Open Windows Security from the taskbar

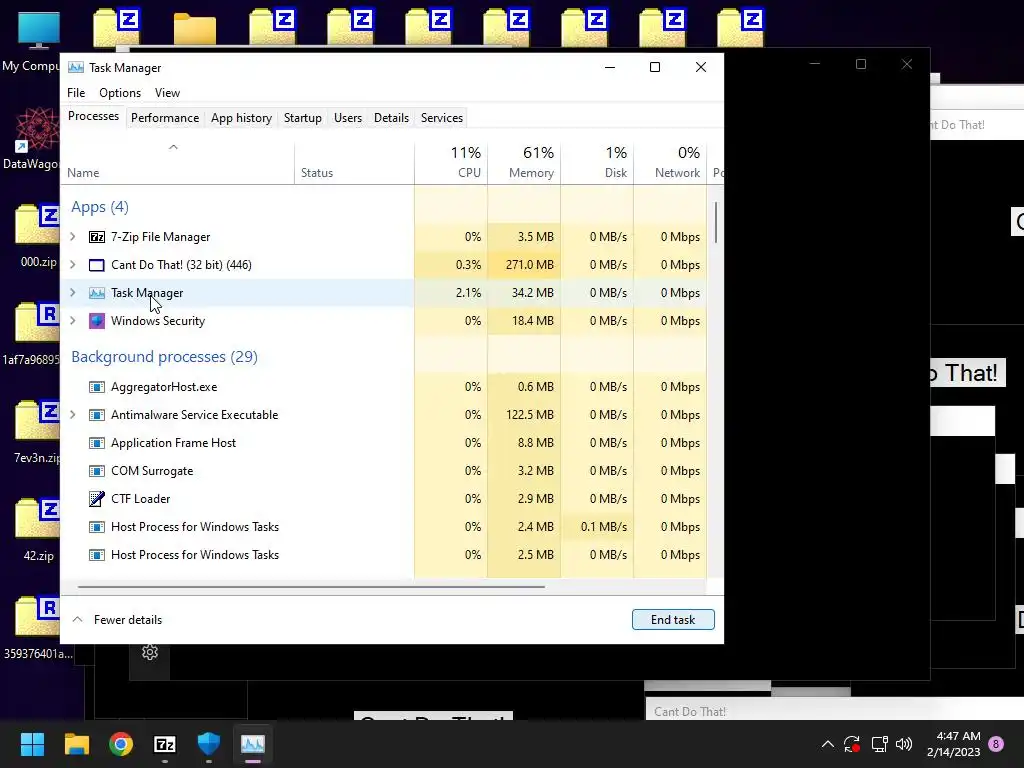(209, 744)
